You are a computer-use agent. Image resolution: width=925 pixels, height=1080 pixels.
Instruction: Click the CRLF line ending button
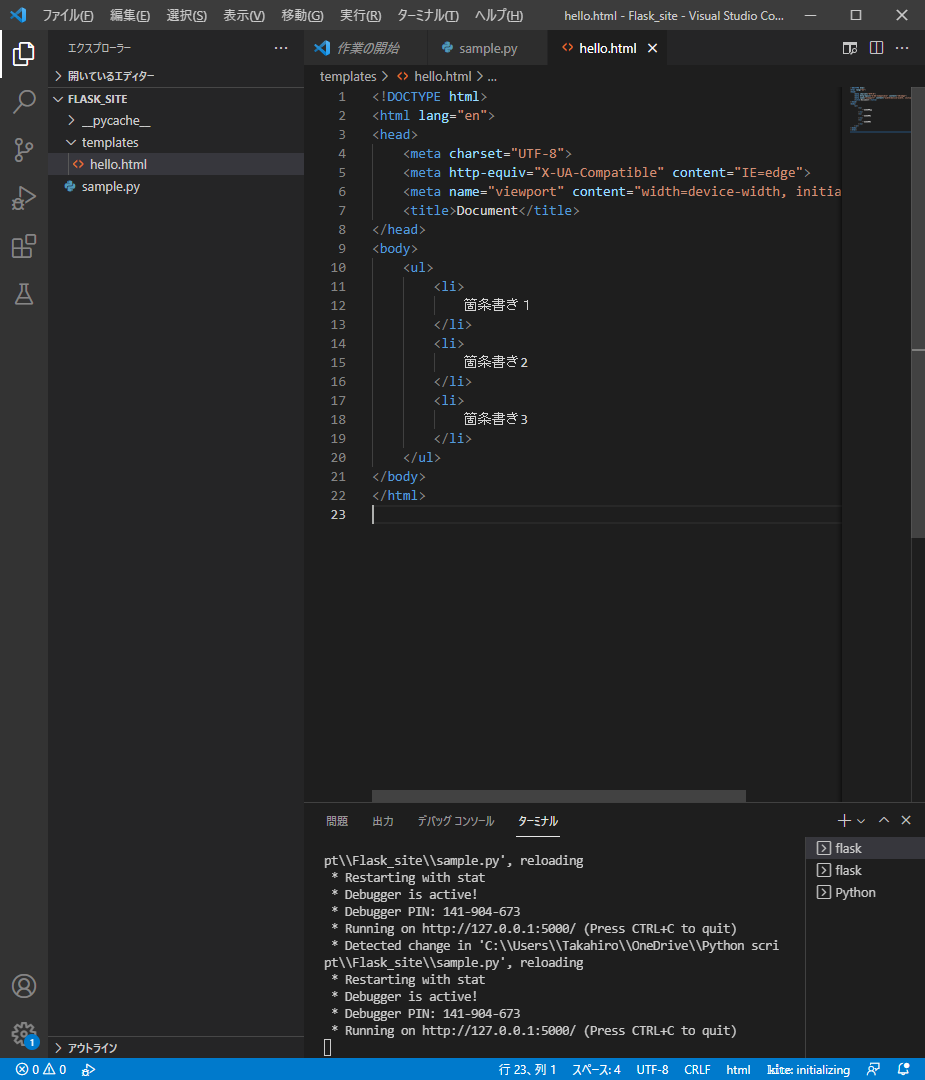pos(697,1069)
